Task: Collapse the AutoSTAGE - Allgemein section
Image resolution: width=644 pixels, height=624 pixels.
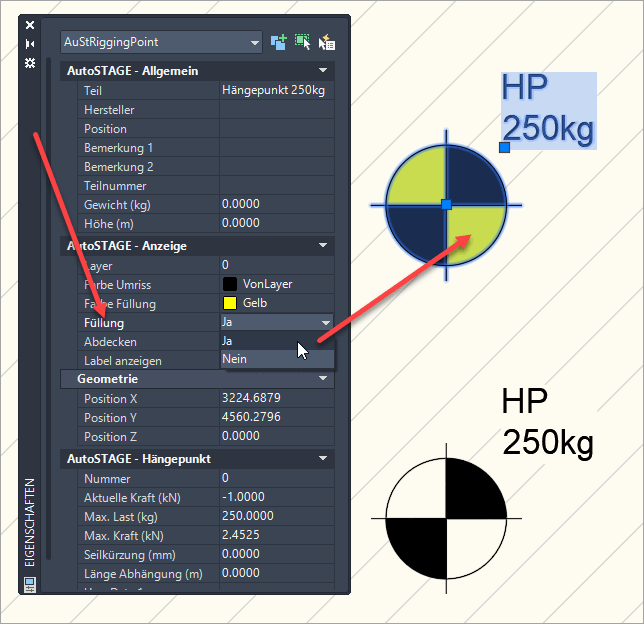Action: [x=322, y=71]
